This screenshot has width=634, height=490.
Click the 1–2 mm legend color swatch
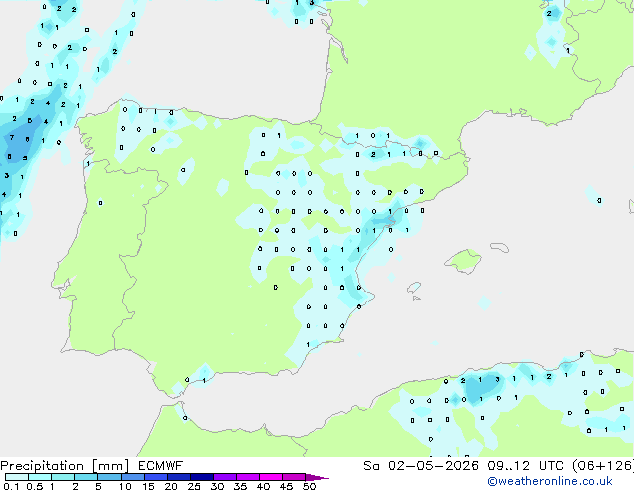tap(63, 477)
